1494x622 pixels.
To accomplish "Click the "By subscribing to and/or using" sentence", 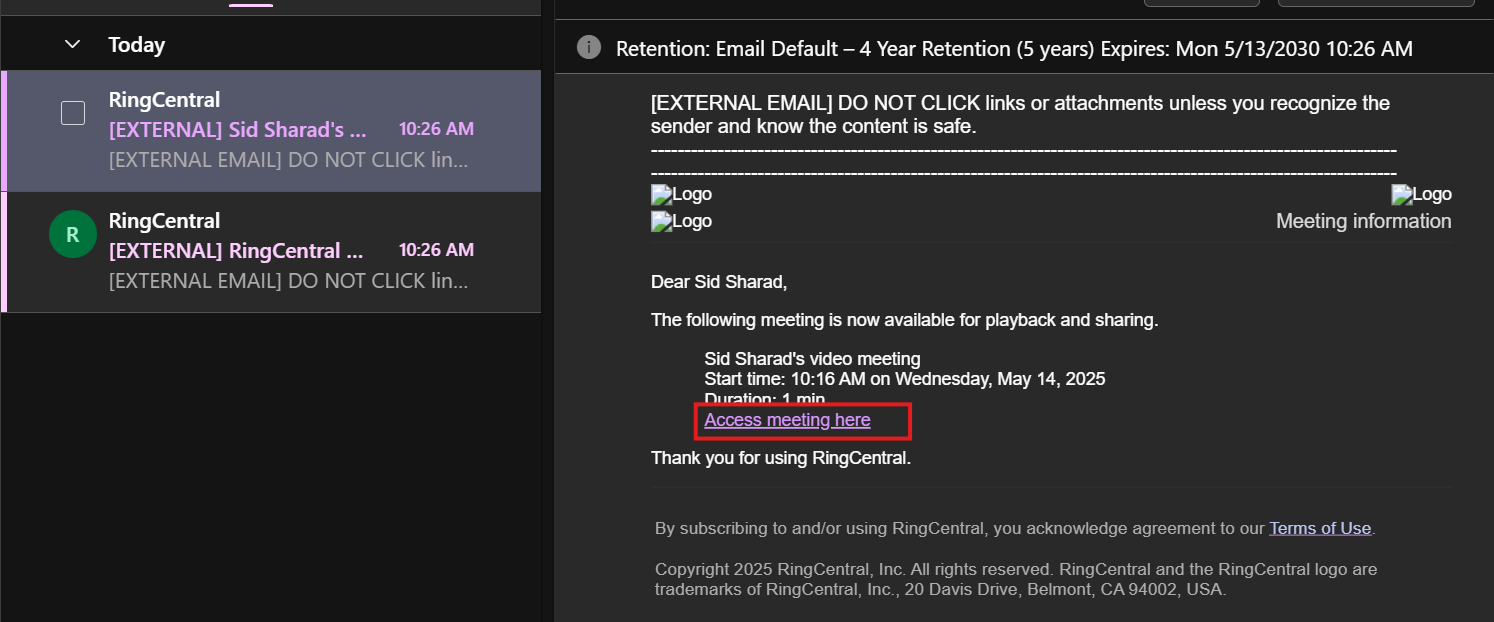I will tap(1015, 528).
